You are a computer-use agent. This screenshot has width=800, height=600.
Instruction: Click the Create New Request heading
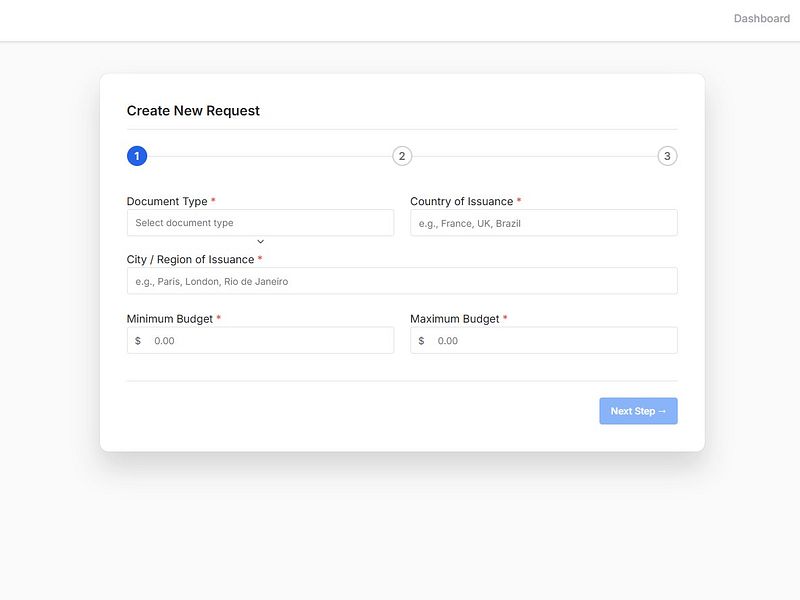pos(193,111)
